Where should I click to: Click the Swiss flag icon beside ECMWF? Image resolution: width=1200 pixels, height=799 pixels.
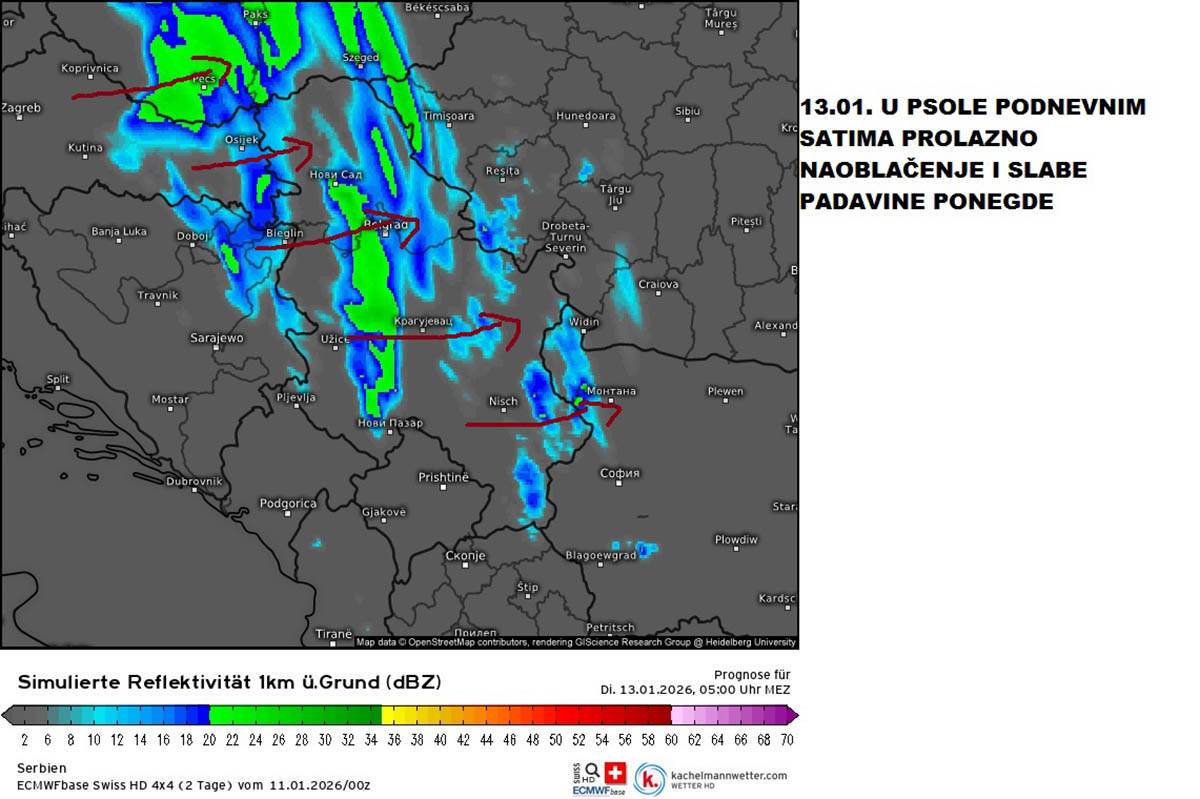coord(614,775)
